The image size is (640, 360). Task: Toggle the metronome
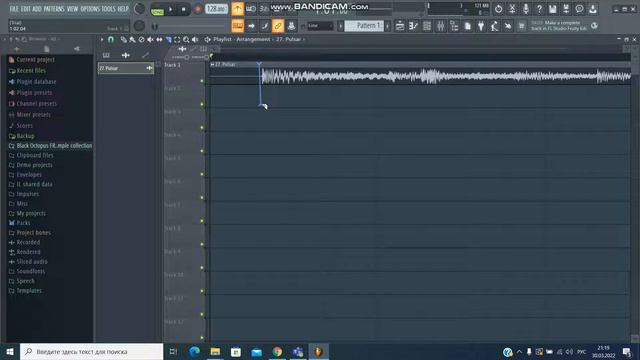pos(238,9)
